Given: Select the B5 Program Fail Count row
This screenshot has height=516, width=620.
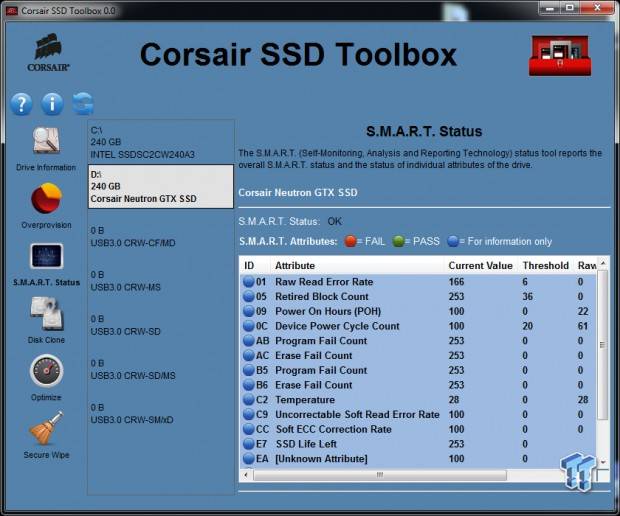Looking at the screenshot, I should pos(418,370).
